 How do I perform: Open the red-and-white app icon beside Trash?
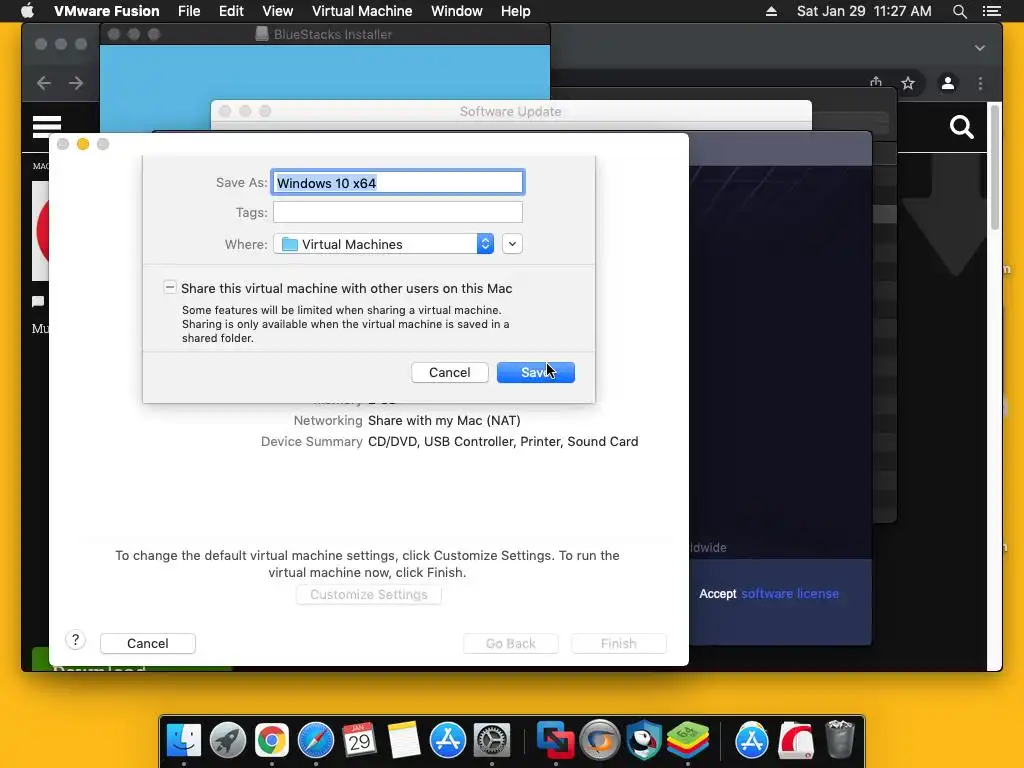795,740
